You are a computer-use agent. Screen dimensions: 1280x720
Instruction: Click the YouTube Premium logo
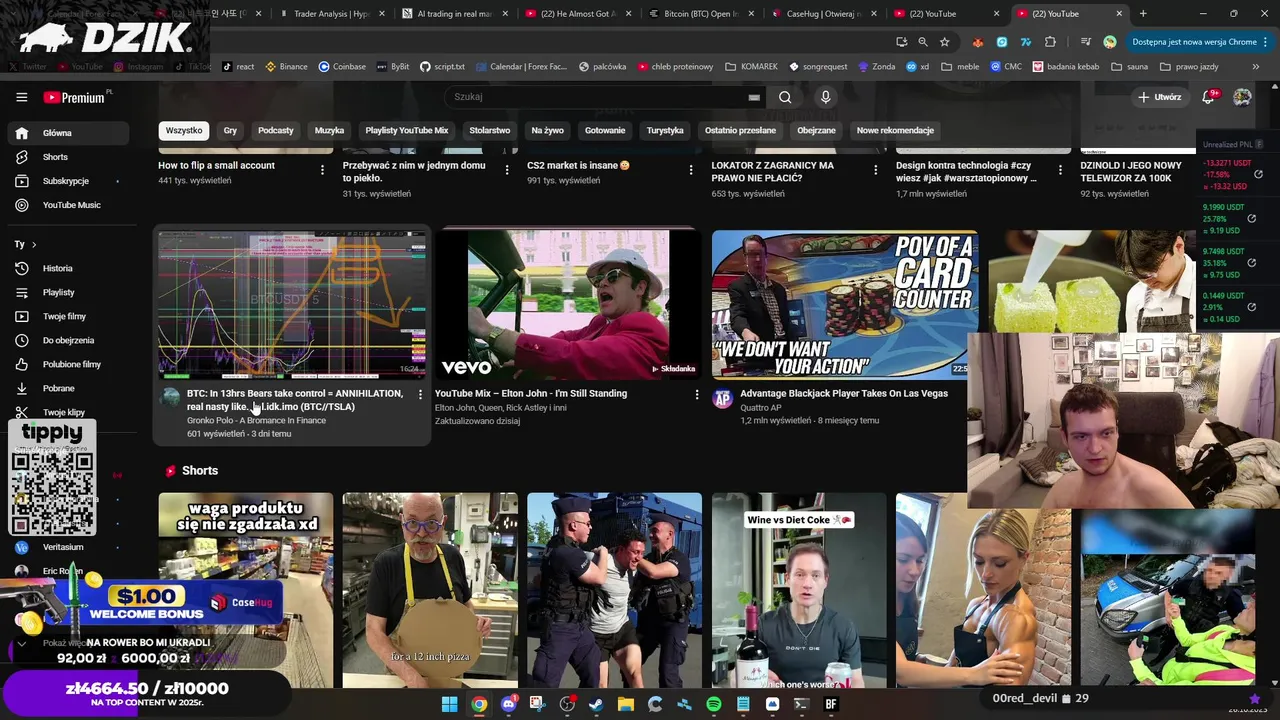click(x=76, y=97)
